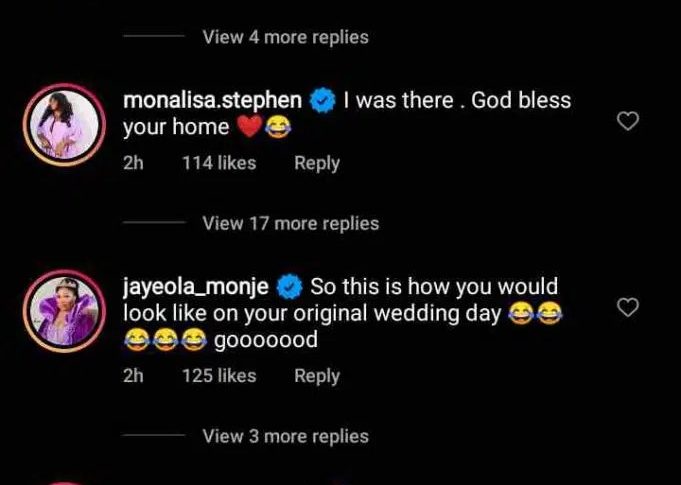This screenshot has height=485, width=681.
Task: Click the verified badge beside monalisa.stephen
Action: (321, 100)
